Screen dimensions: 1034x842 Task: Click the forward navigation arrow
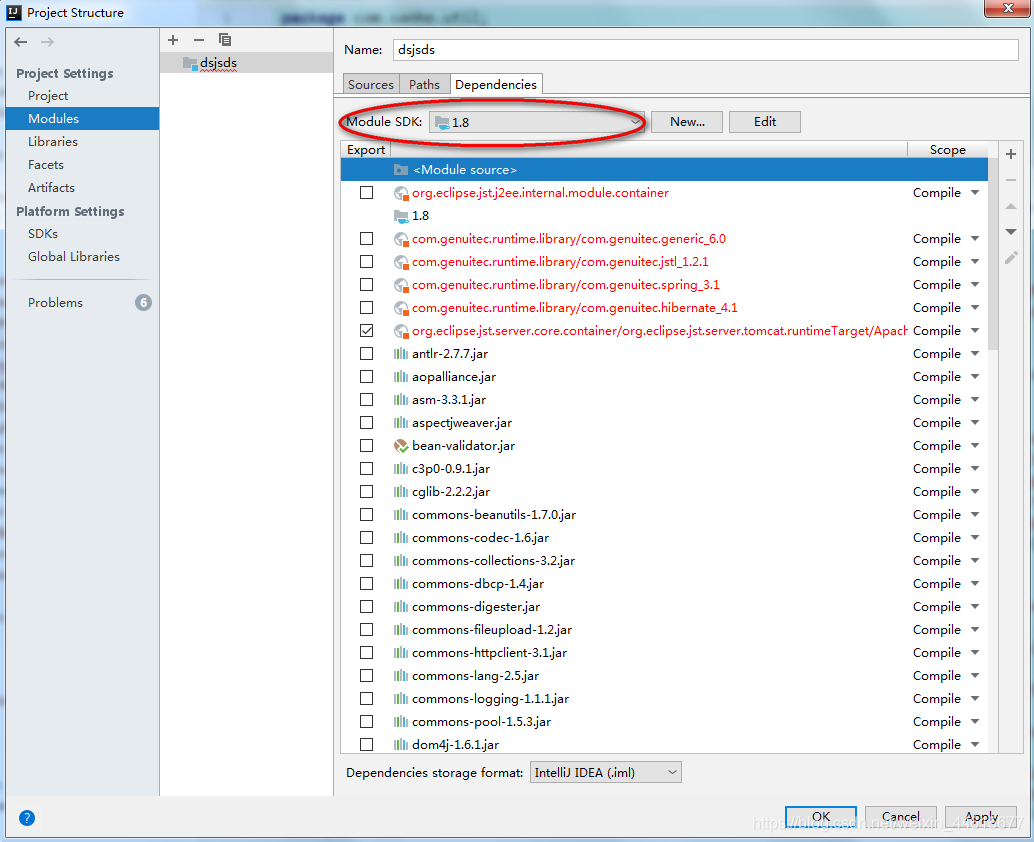(47, 42)
